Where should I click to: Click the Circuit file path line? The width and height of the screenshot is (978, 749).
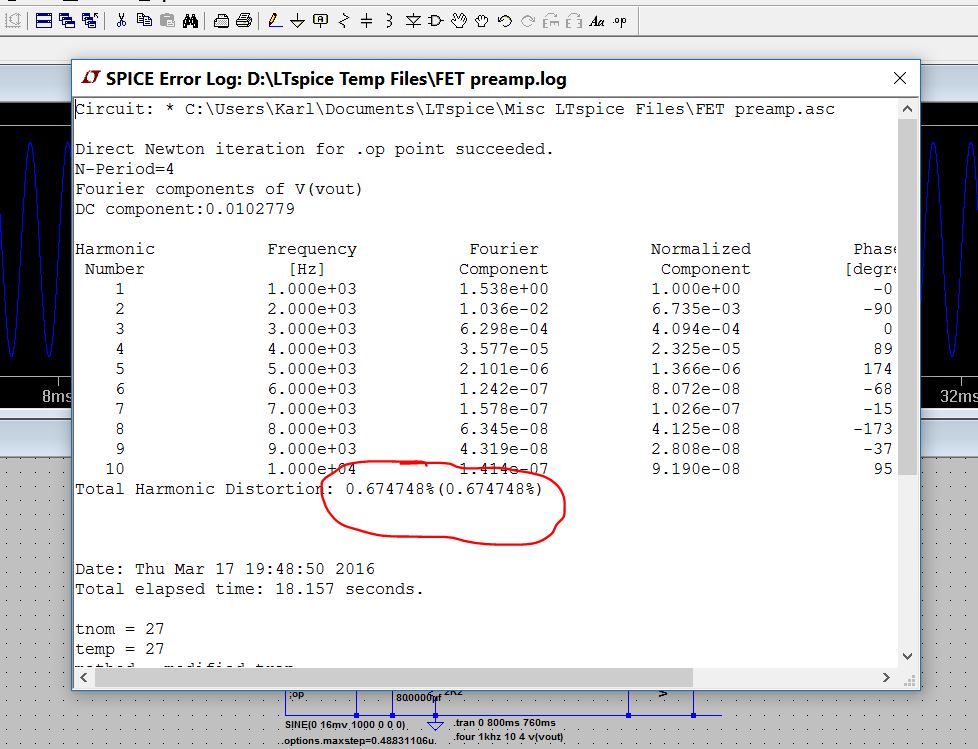[455, 109]
